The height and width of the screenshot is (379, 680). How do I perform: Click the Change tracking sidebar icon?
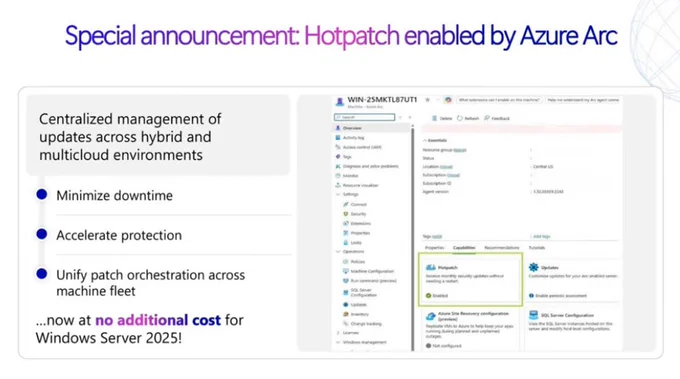pyautogui.click(x=346, y=323)
